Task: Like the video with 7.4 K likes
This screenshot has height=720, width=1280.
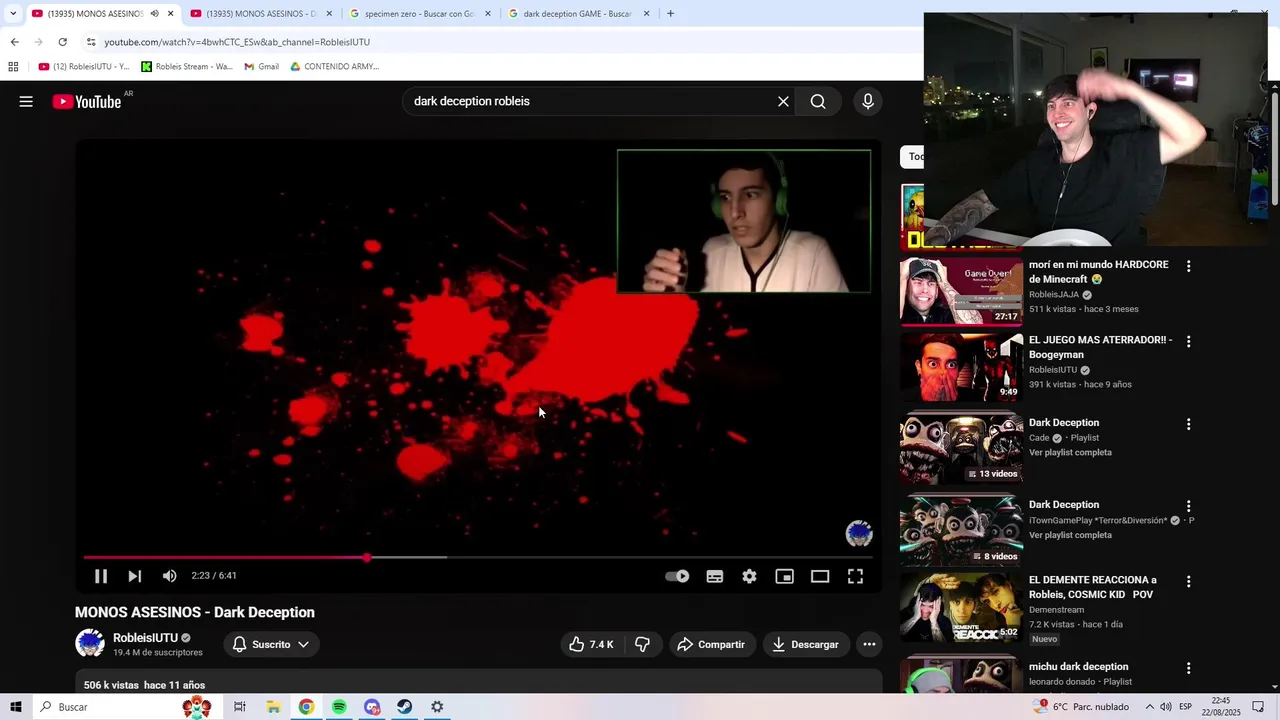Action: pyautogui.click(x=591, y=644)
